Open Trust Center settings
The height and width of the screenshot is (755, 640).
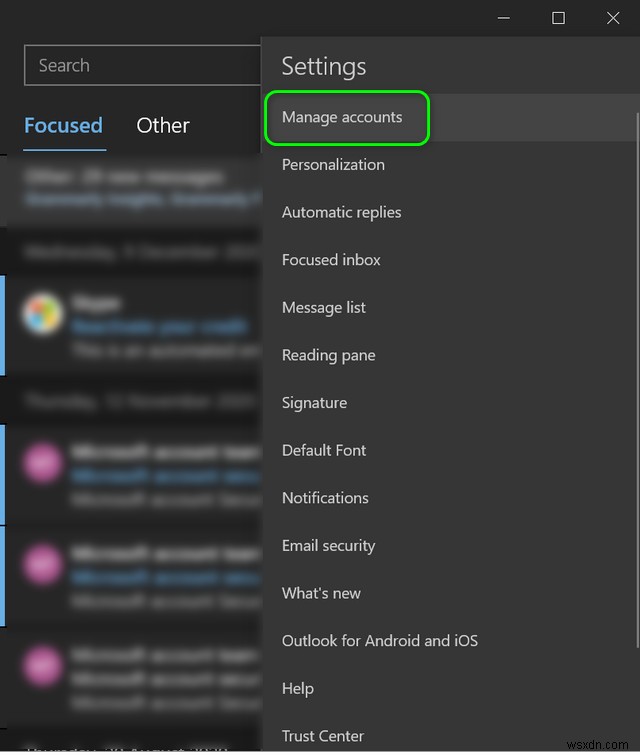323,736
